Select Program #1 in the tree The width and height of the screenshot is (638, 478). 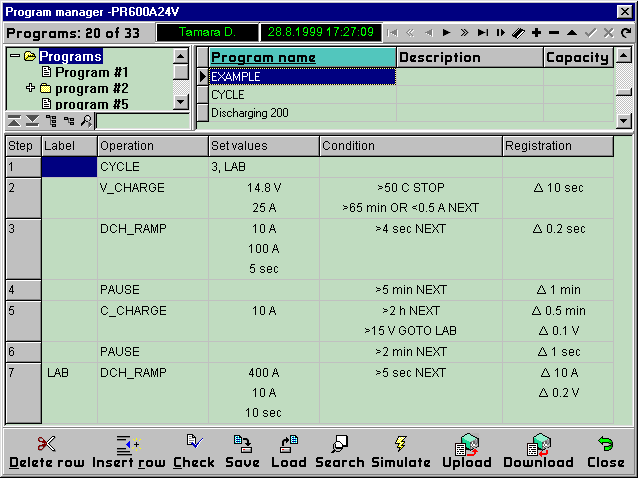91,72
